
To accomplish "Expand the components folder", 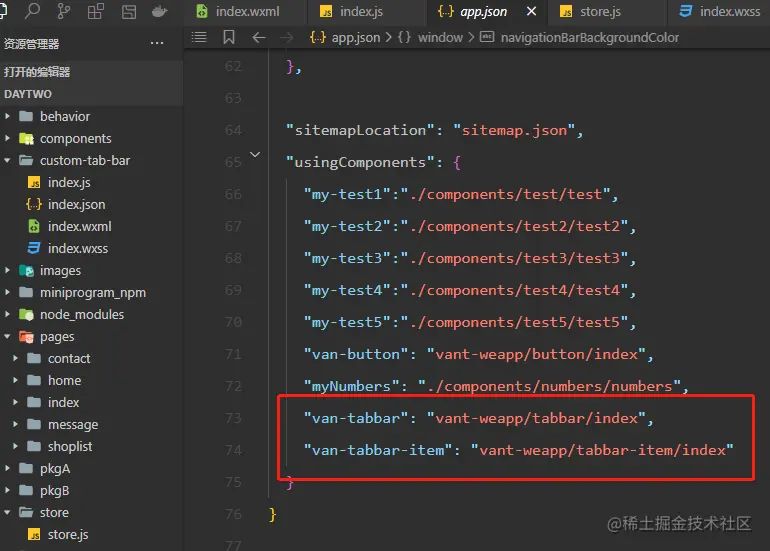I will 7,138.
